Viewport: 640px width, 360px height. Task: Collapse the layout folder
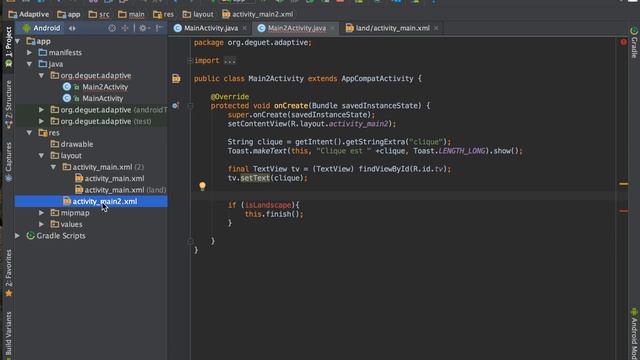pos(41,156)
